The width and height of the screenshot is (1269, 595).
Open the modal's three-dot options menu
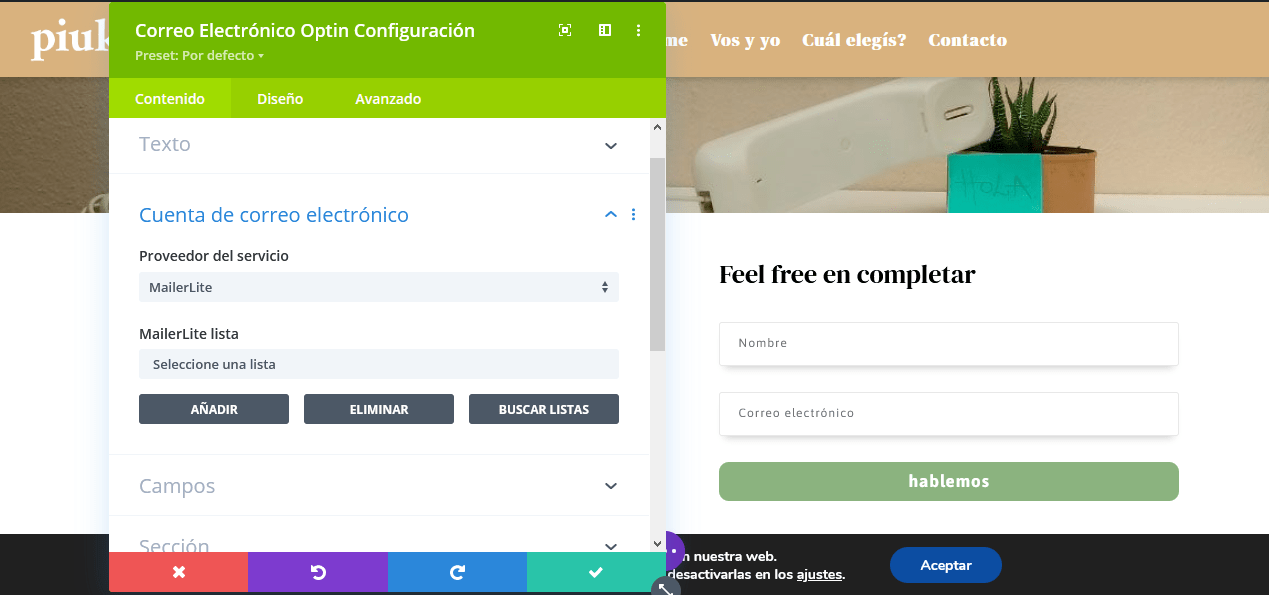639,31
